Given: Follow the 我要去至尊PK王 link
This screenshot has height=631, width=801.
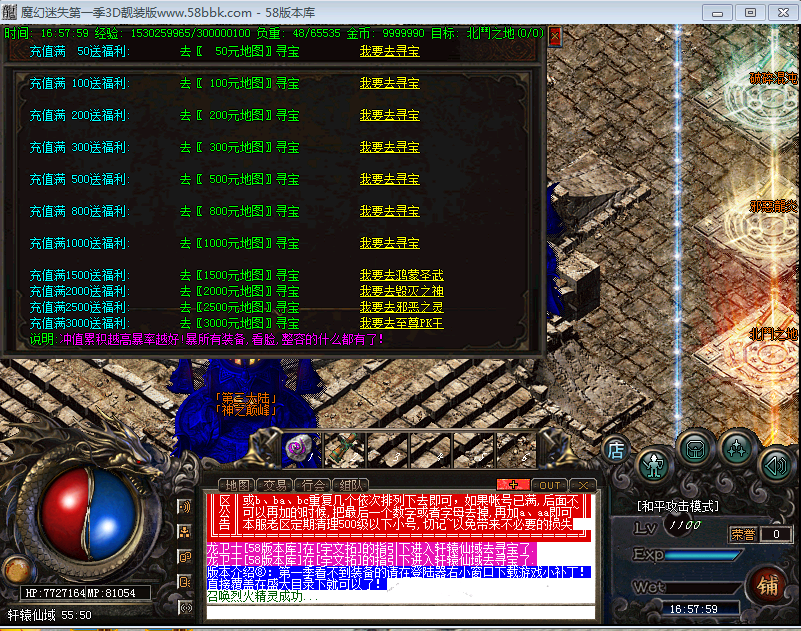Looking at the screenshot, I should point(402,323).
